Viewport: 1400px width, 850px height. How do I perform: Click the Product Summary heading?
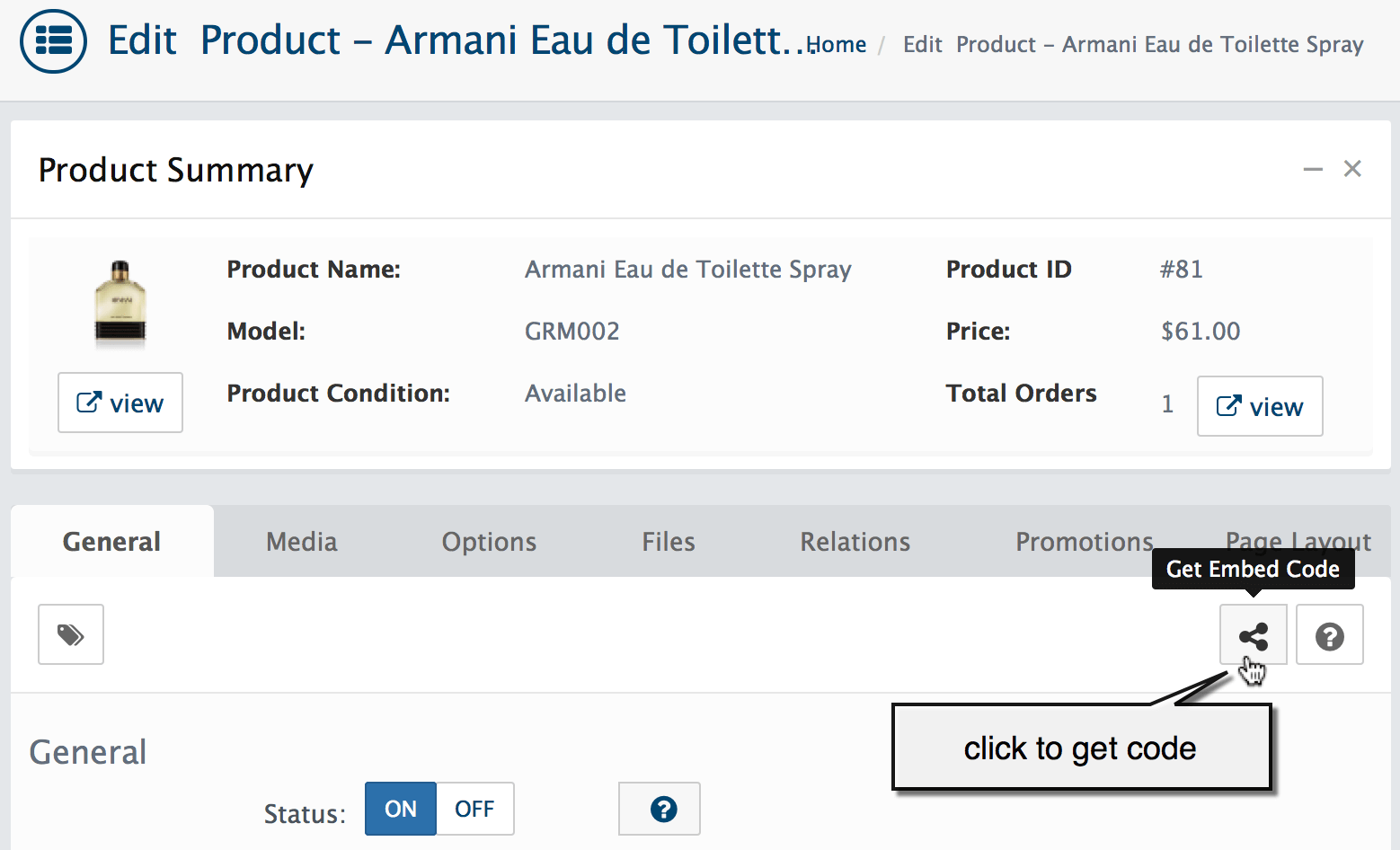tap(176, 170)
